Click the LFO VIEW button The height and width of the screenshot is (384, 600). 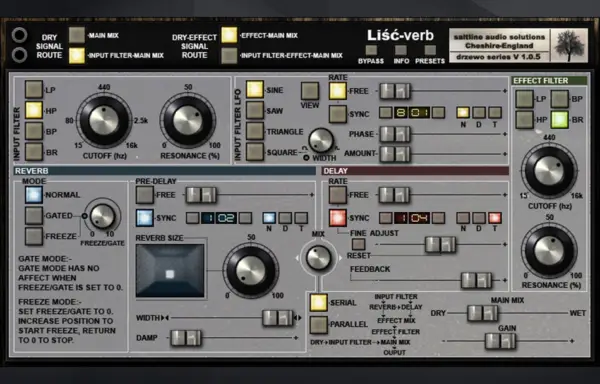(x=310, y=91)
